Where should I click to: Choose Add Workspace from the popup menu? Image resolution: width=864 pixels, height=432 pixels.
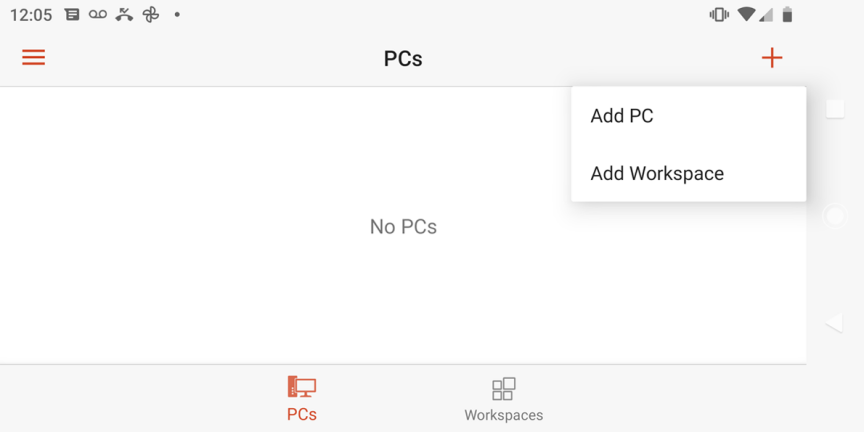pos(657,174)
